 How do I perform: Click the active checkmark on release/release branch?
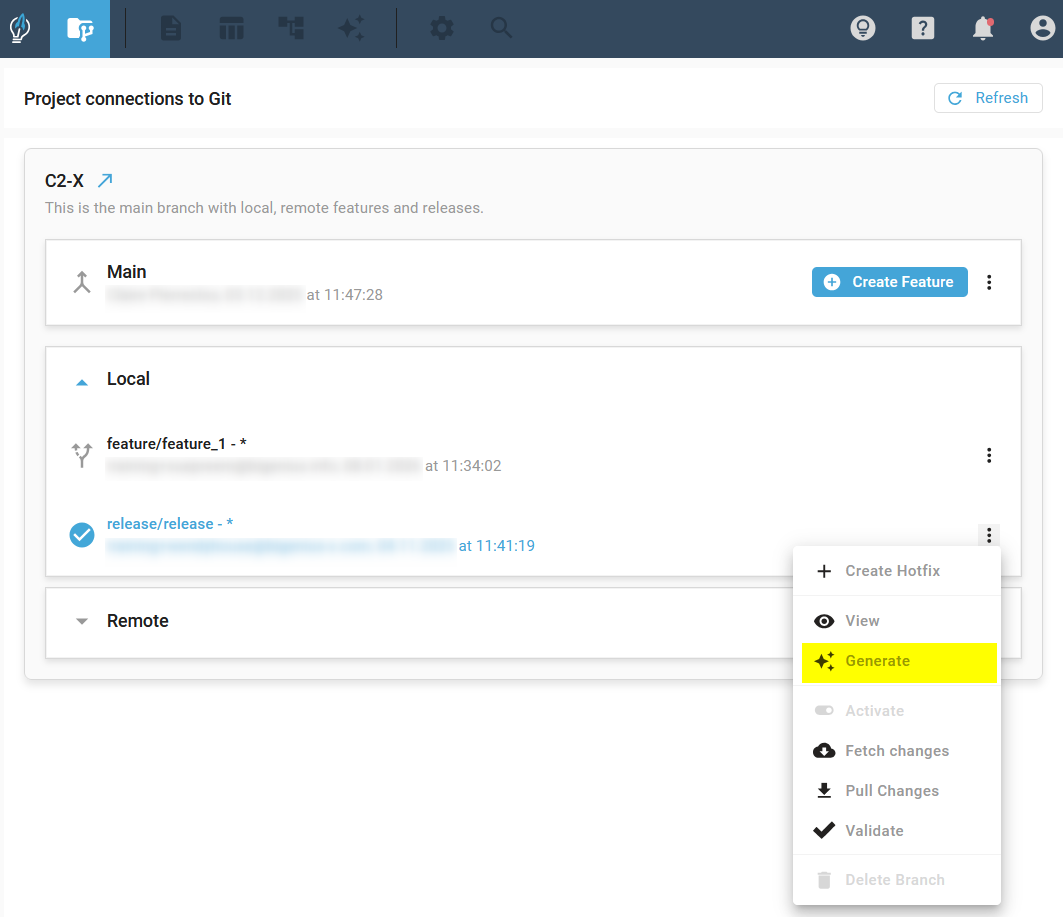click(x=82, y=535)
